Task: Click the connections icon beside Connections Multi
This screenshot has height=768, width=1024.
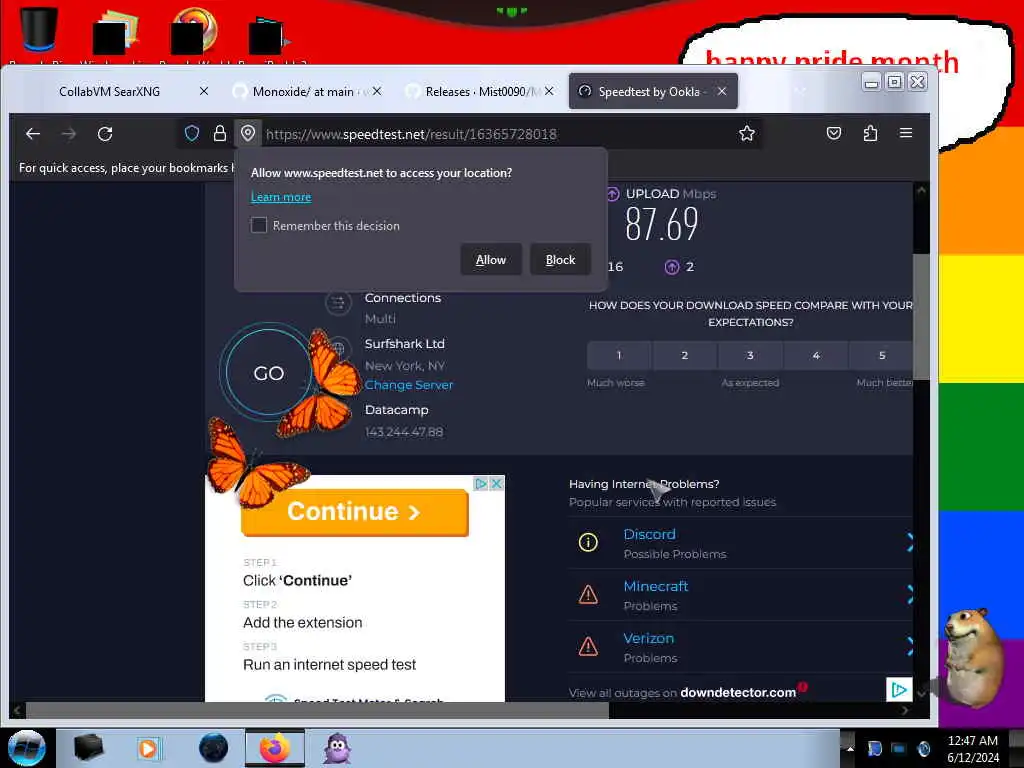Action: [338, 303]
